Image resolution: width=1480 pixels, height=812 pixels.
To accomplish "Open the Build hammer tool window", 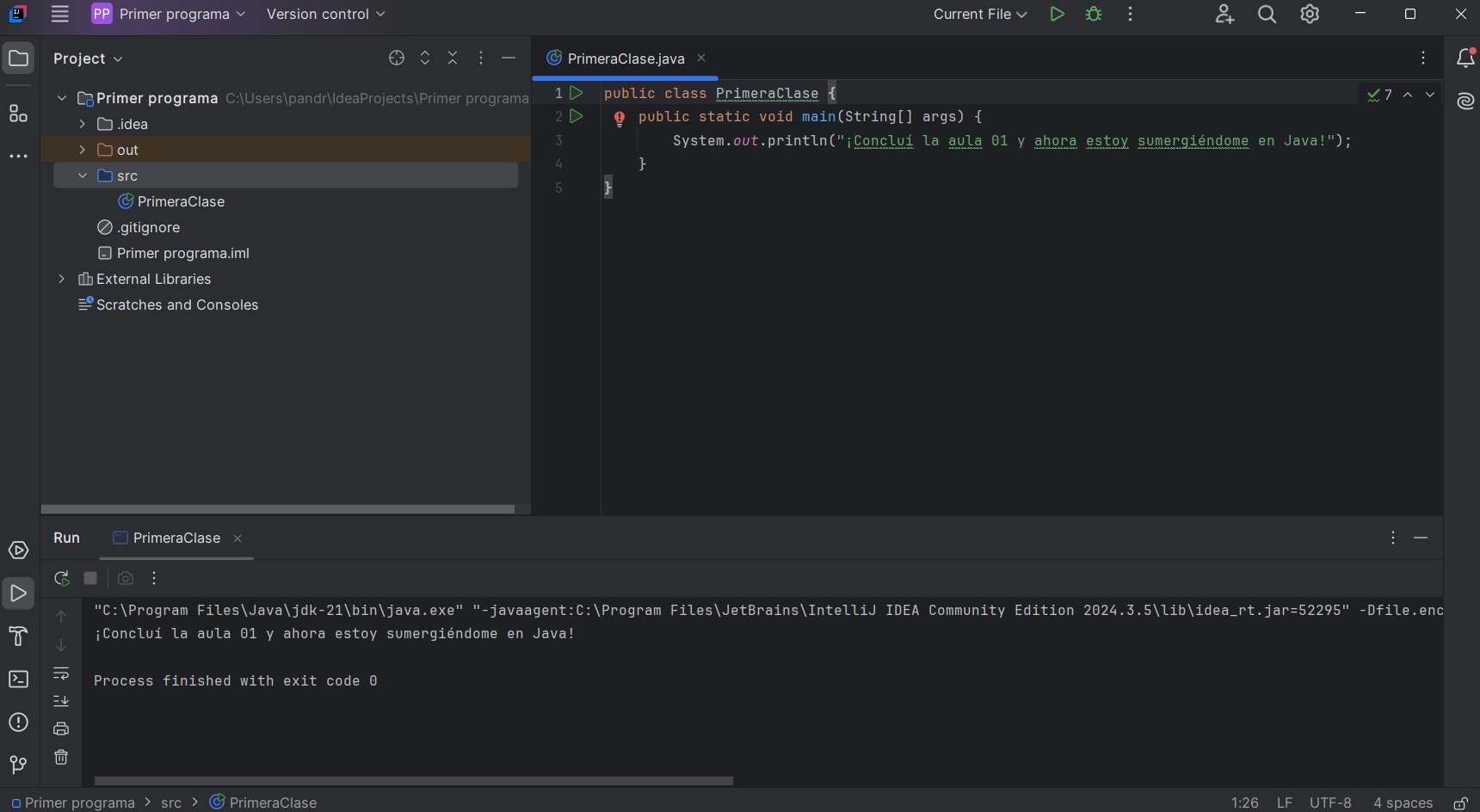I will [x=18, y=637].
